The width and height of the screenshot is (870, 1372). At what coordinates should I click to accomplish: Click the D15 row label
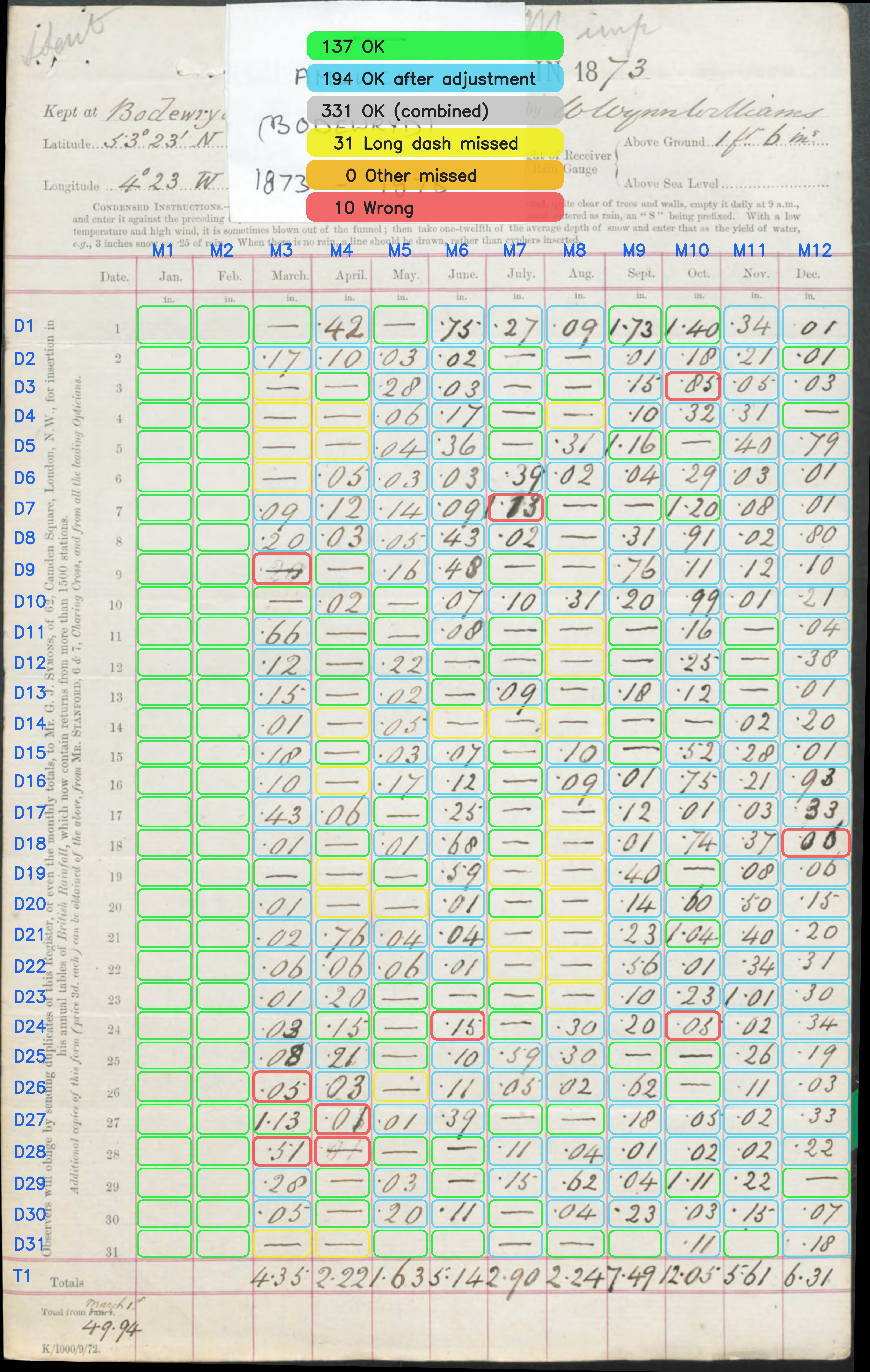[30, 753]
